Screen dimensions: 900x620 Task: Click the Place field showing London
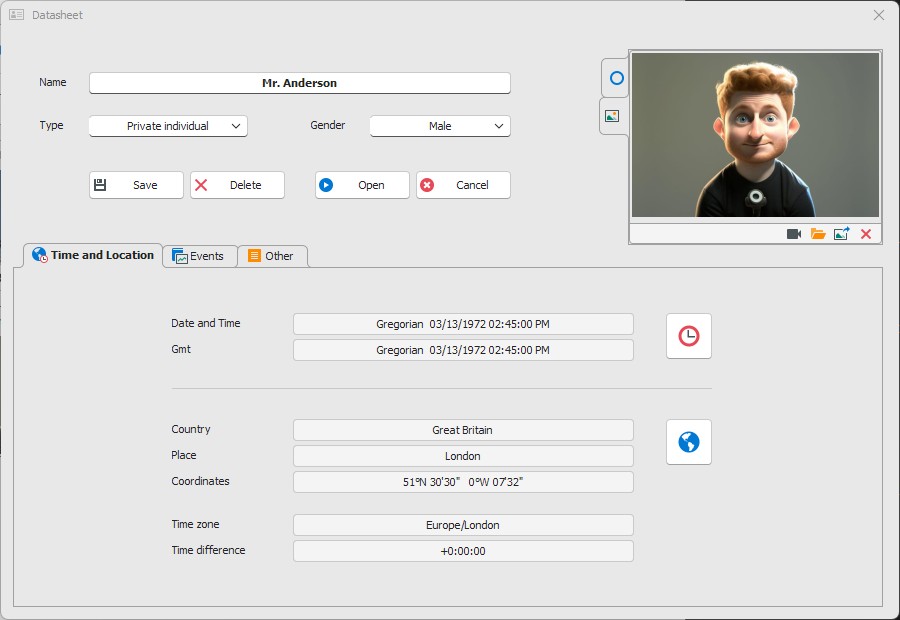pos(463,456)
